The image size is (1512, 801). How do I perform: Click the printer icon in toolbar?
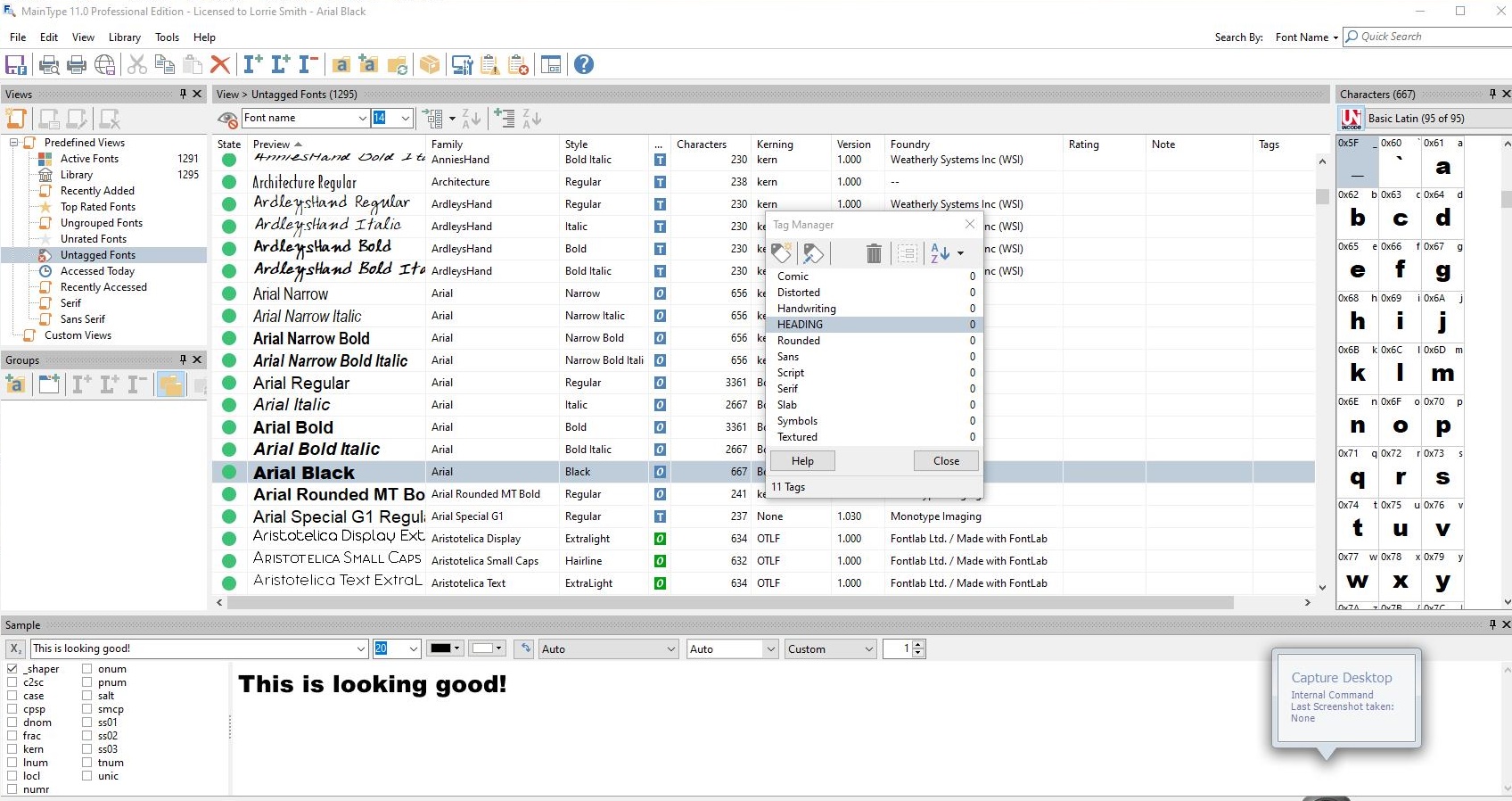(x=77, y=64)
